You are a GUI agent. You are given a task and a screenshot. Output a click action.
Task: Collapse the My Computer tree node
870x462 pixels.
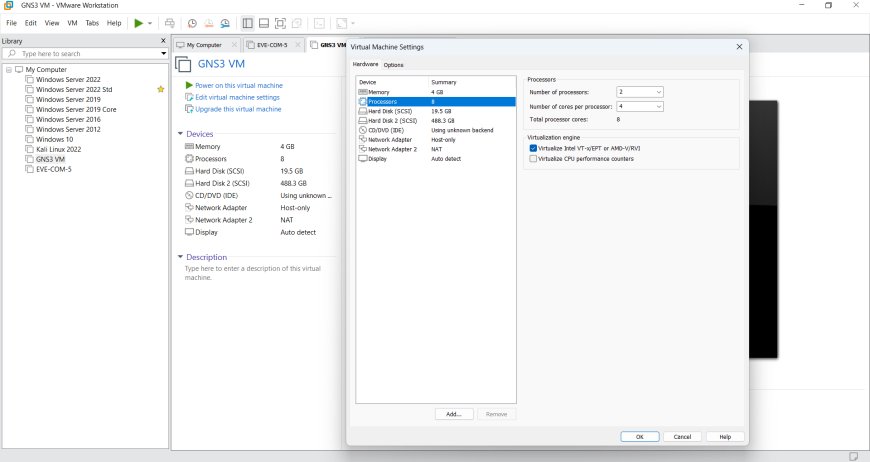point(9,70)
